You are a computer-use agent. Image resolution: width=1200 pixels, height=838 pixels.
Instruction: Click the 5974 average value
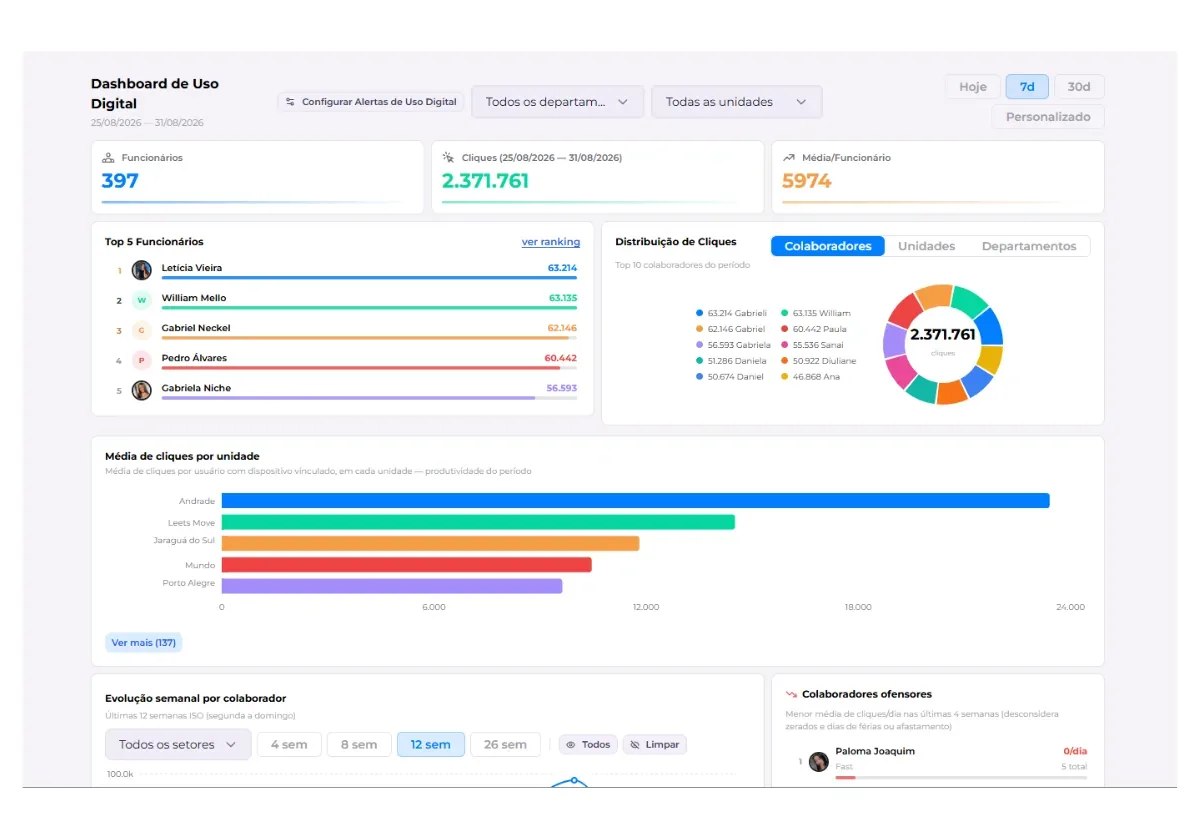(807, 181)
